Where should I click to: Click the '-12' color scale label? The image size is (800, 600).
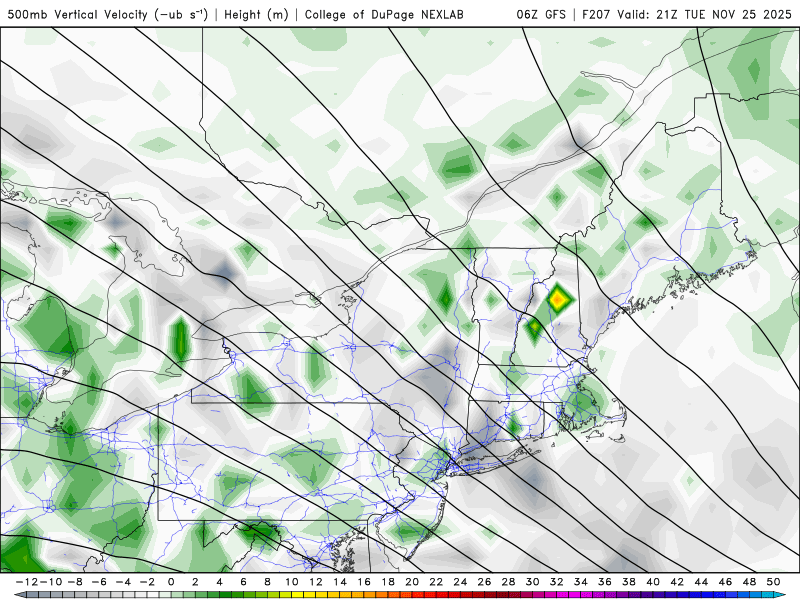pos(26,582)
